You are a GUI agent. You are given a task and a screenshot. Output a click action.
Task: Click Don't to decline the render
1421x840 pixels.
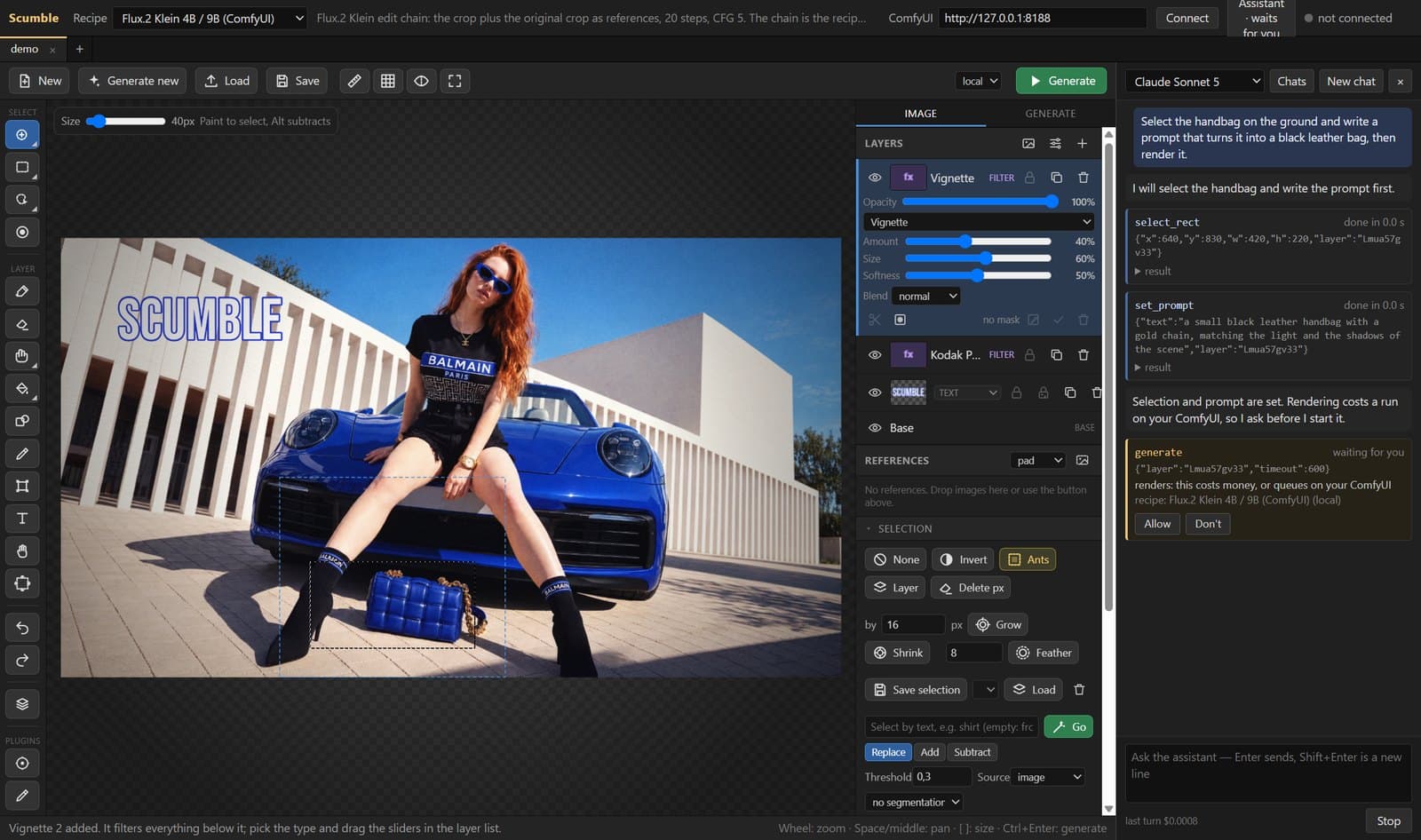1208,524
